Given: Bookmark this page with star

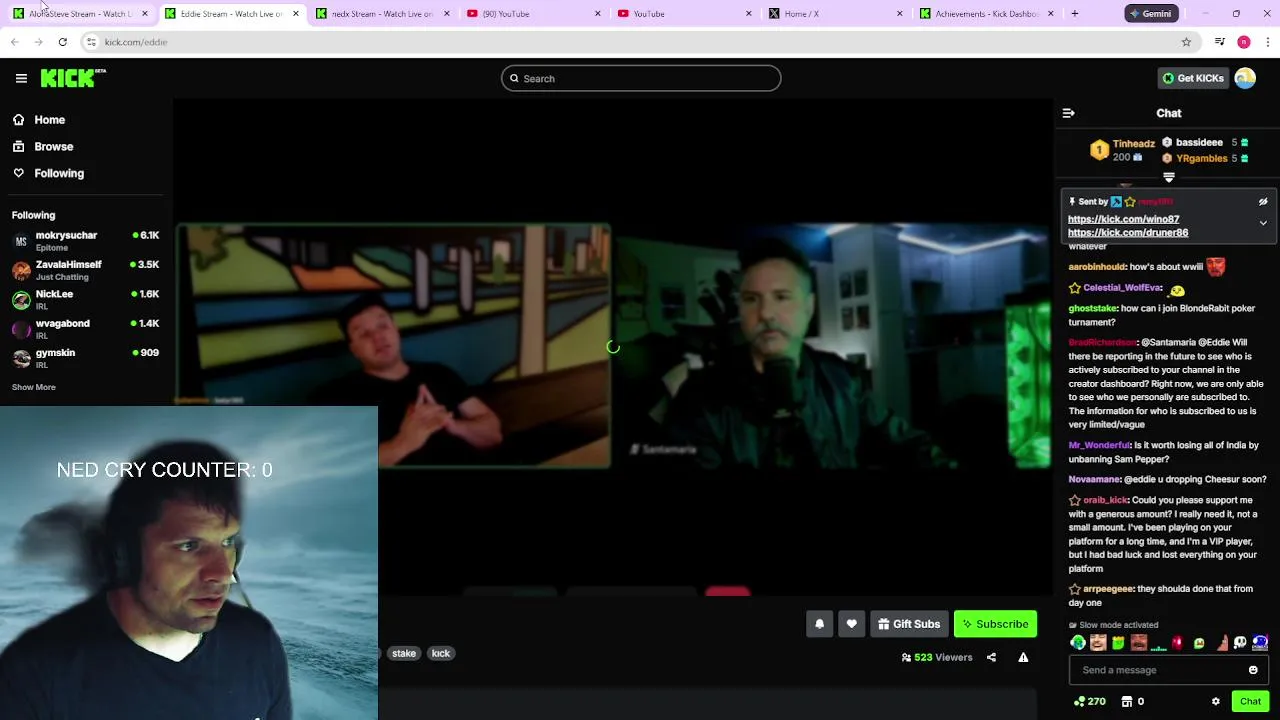Looking at the screenshot, I should [x=1186, y=42].
